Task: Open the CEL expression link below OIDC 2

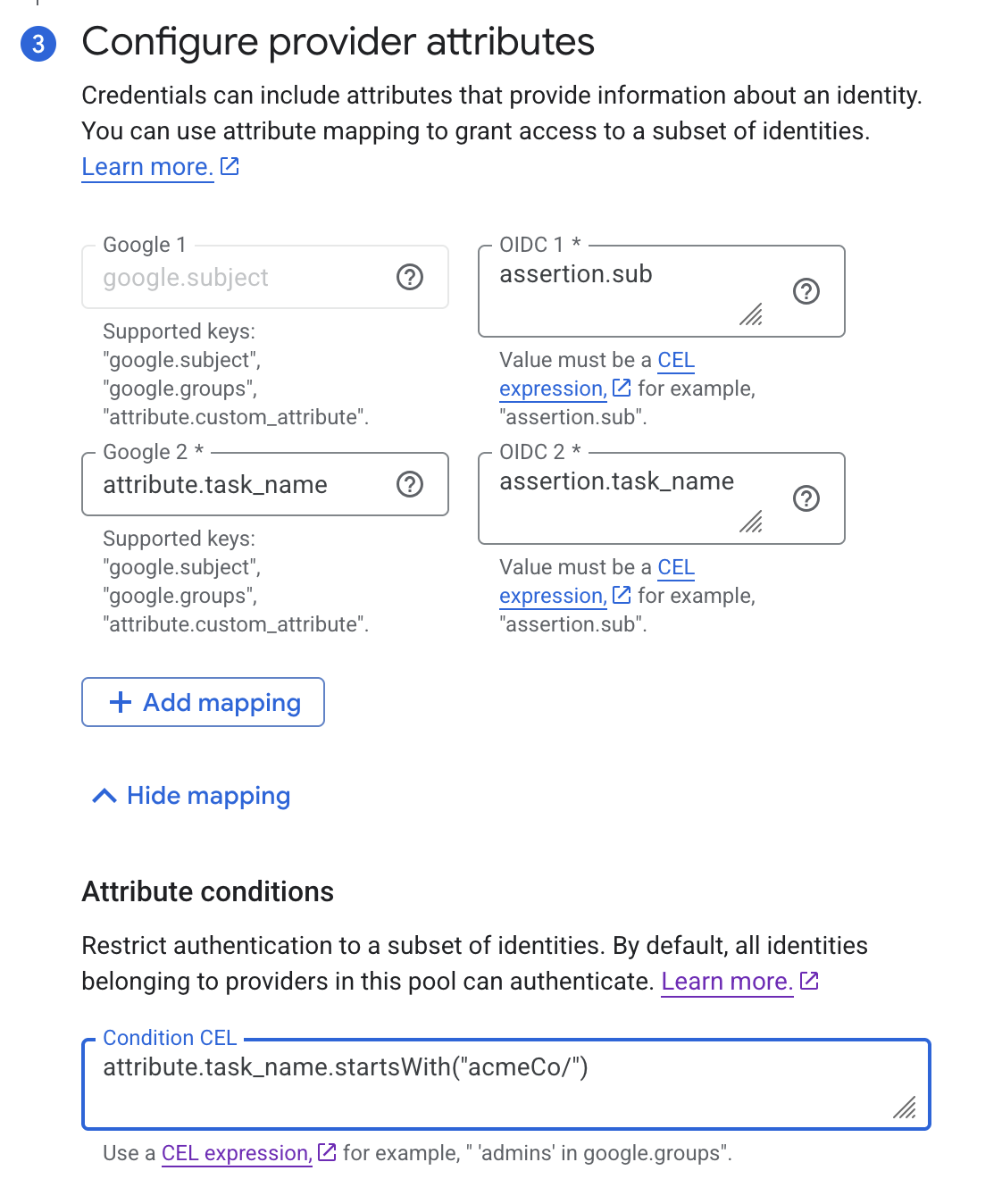Action: (x=551, y=595)
